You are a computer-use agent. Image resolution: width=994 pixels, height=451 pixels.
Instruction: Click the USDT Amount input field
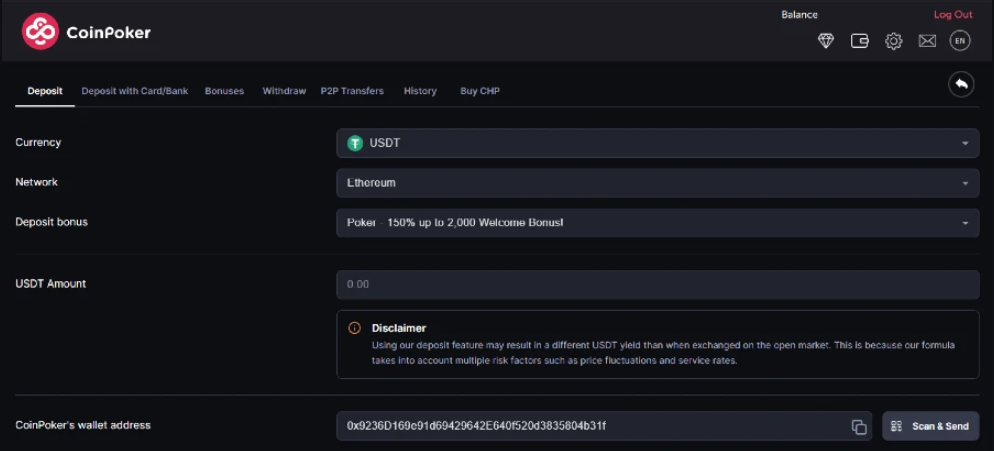click(x=657, y=285)
